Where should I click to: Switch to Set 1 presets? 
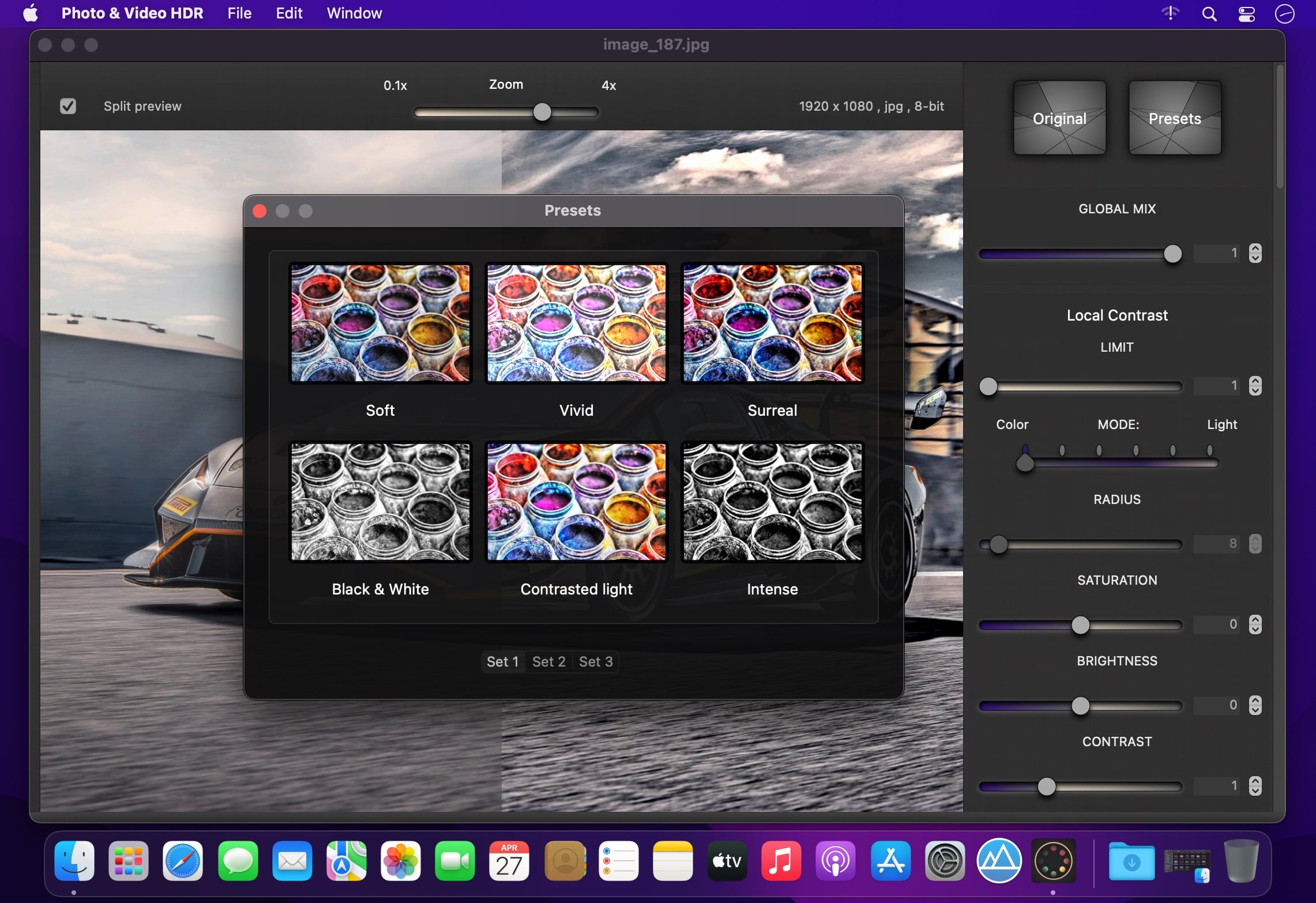coord(503,661)
